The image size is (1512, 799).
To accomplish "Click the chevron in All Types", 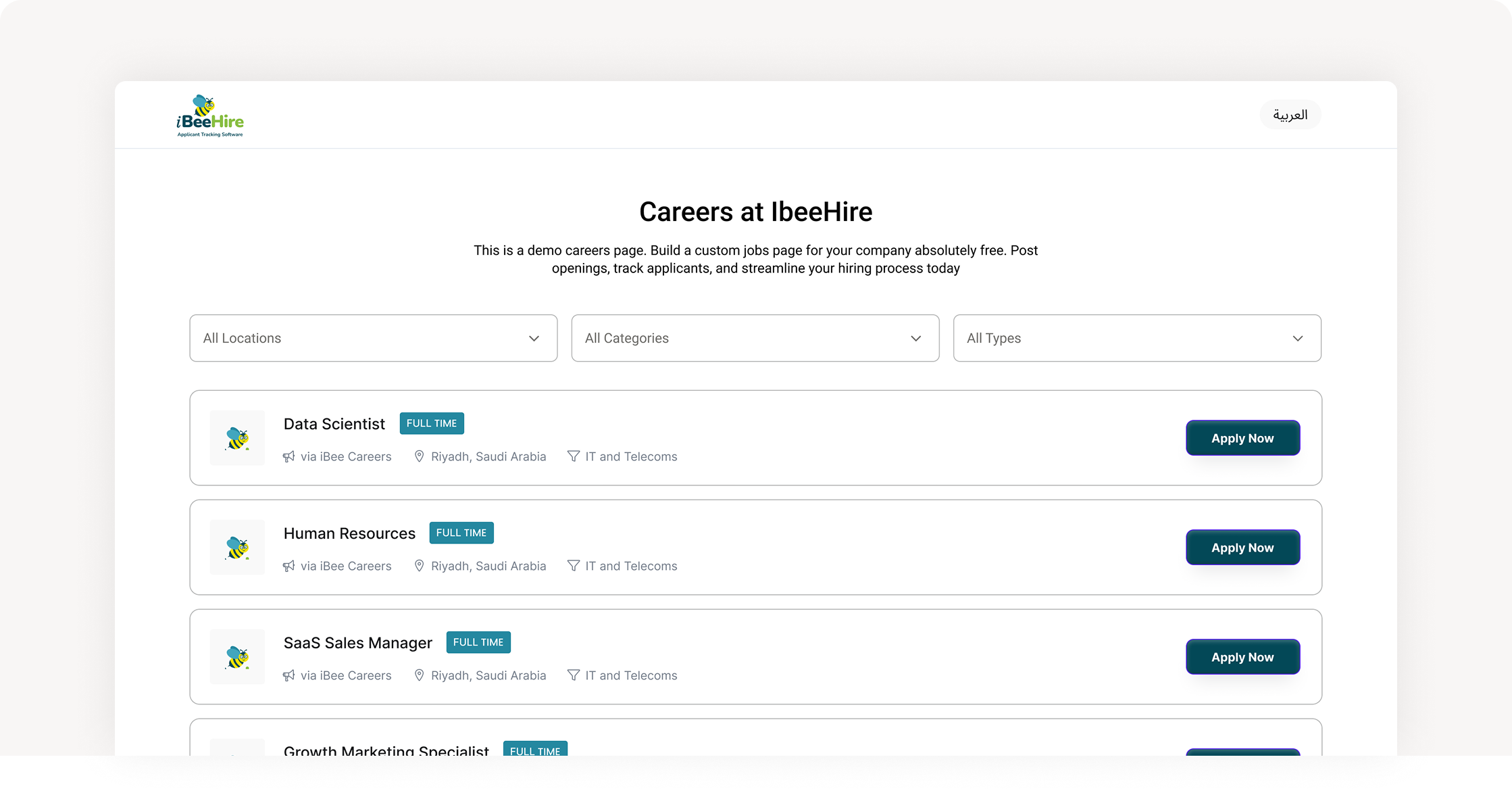I will click(x=1297, y=339).
